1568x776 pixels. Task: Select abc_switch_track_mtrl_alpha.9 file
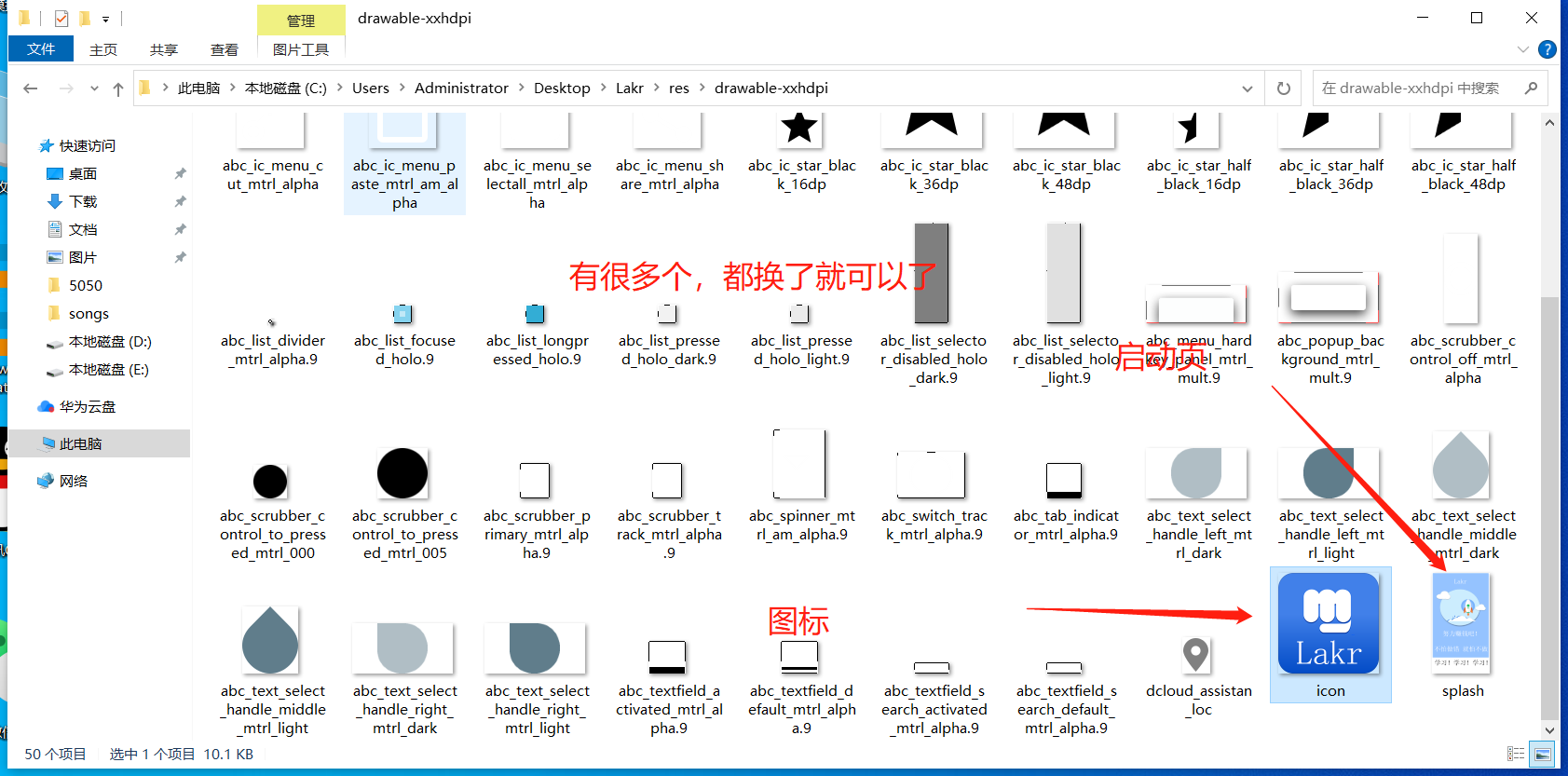tap(934, 496)
